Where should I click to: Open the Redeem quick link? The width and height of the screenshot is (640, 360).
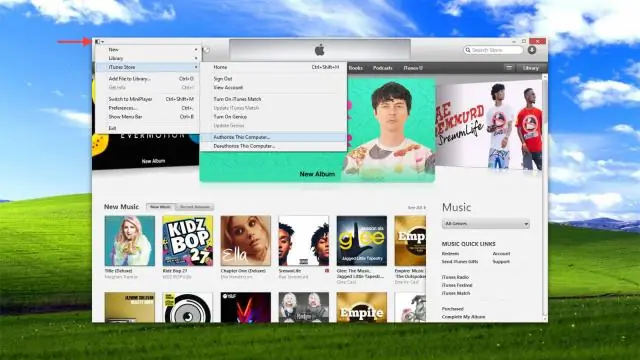[x=450, y=253]
